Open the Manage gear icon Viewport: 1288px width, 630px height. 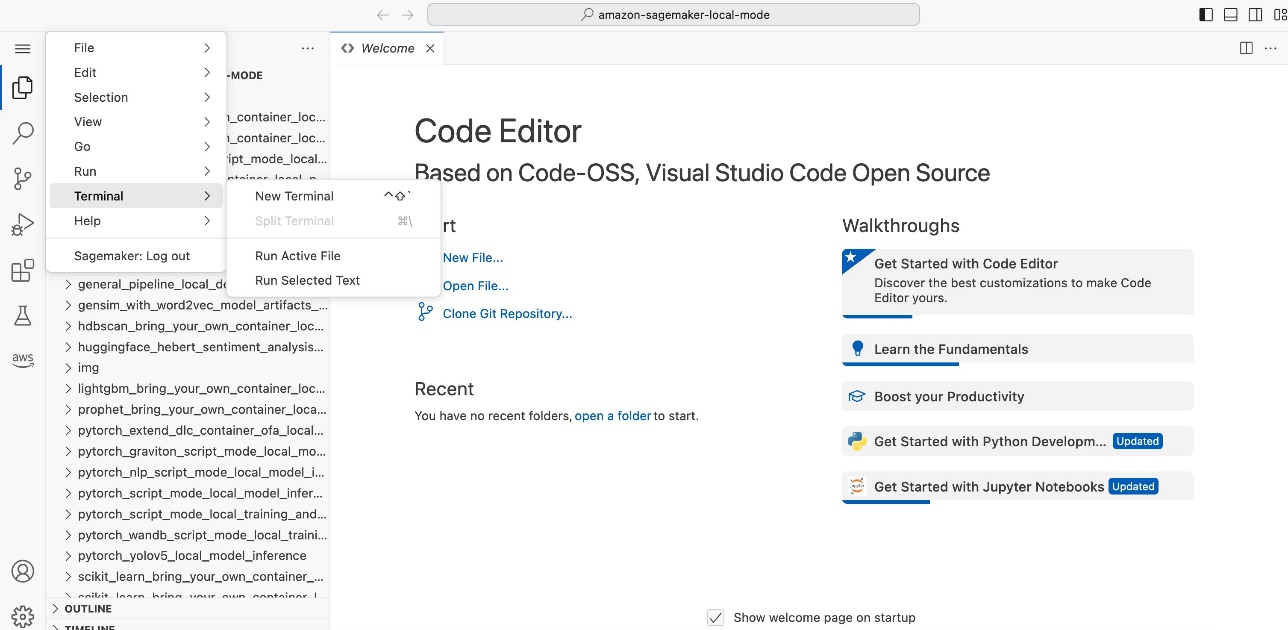click(x=22, y=616)
